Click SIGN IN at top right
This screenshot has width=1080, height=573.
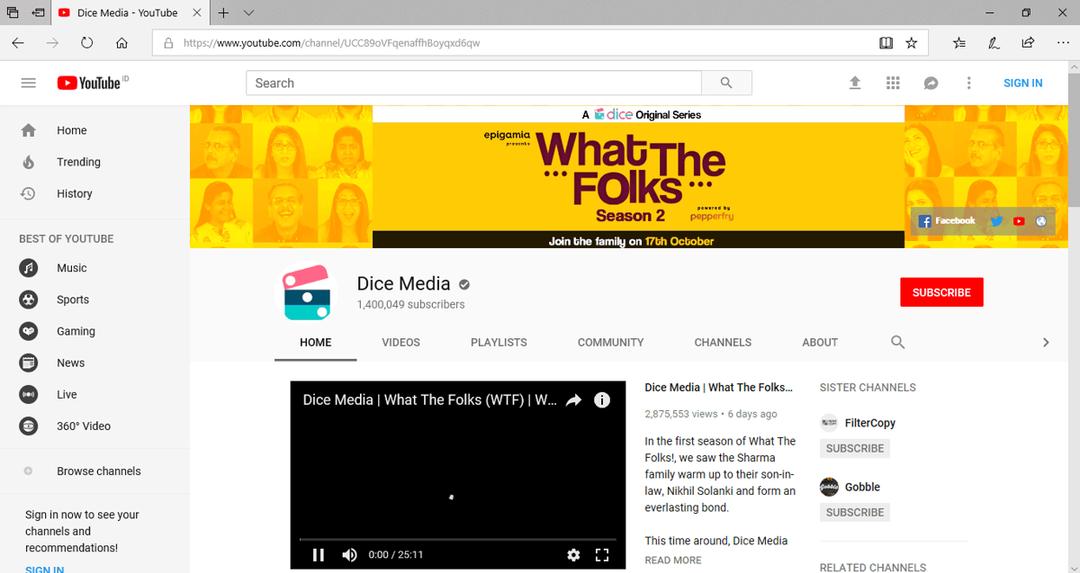coord(1022,83)
